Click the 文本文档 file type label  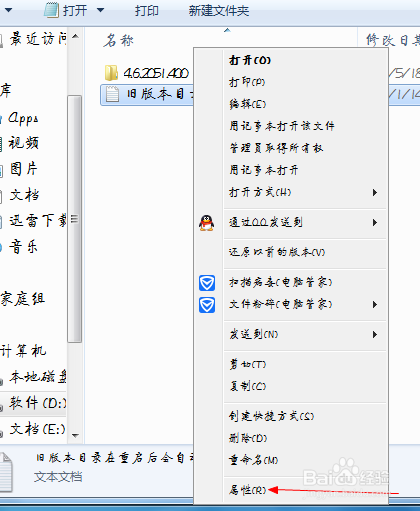[58, 477]
